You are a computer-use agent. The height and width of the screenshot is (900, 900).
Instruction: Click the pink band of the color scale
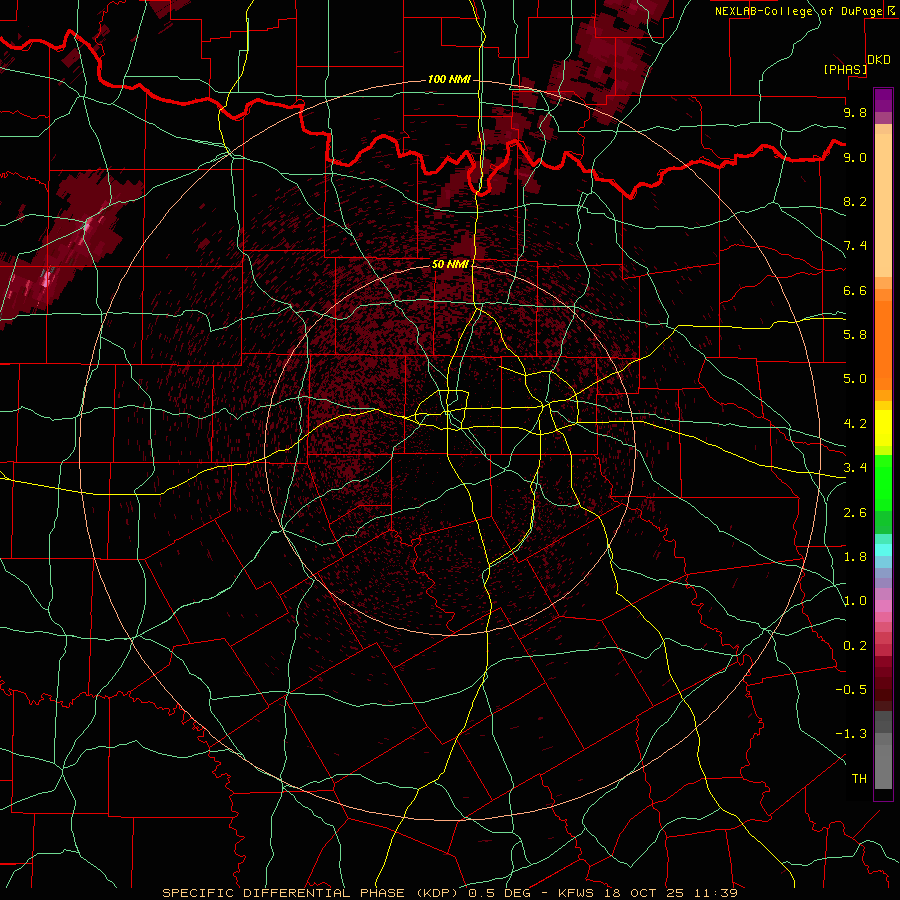(883, 606)
